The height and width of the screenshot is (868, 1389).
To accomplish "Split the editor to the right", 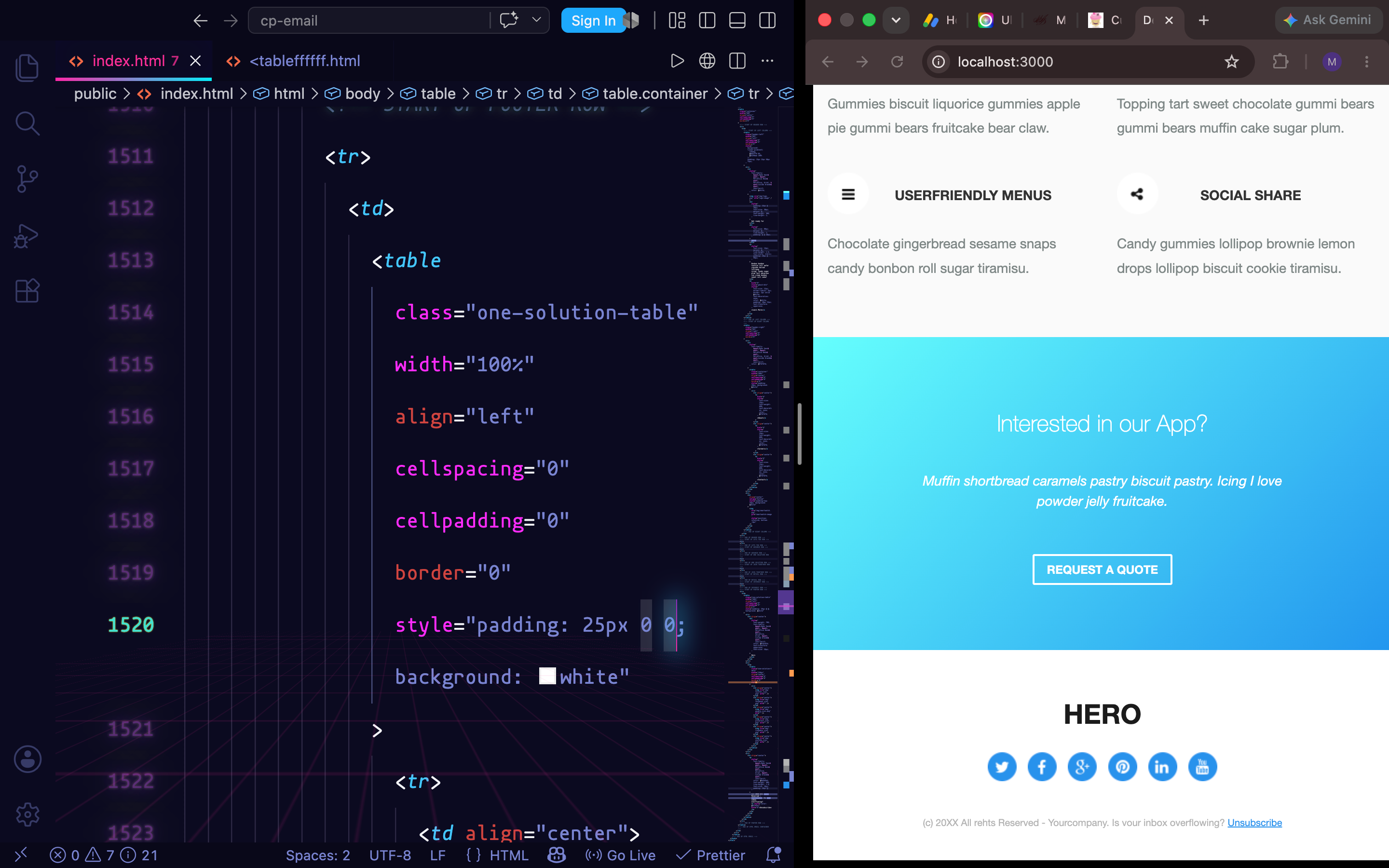I will coord(737,61).
